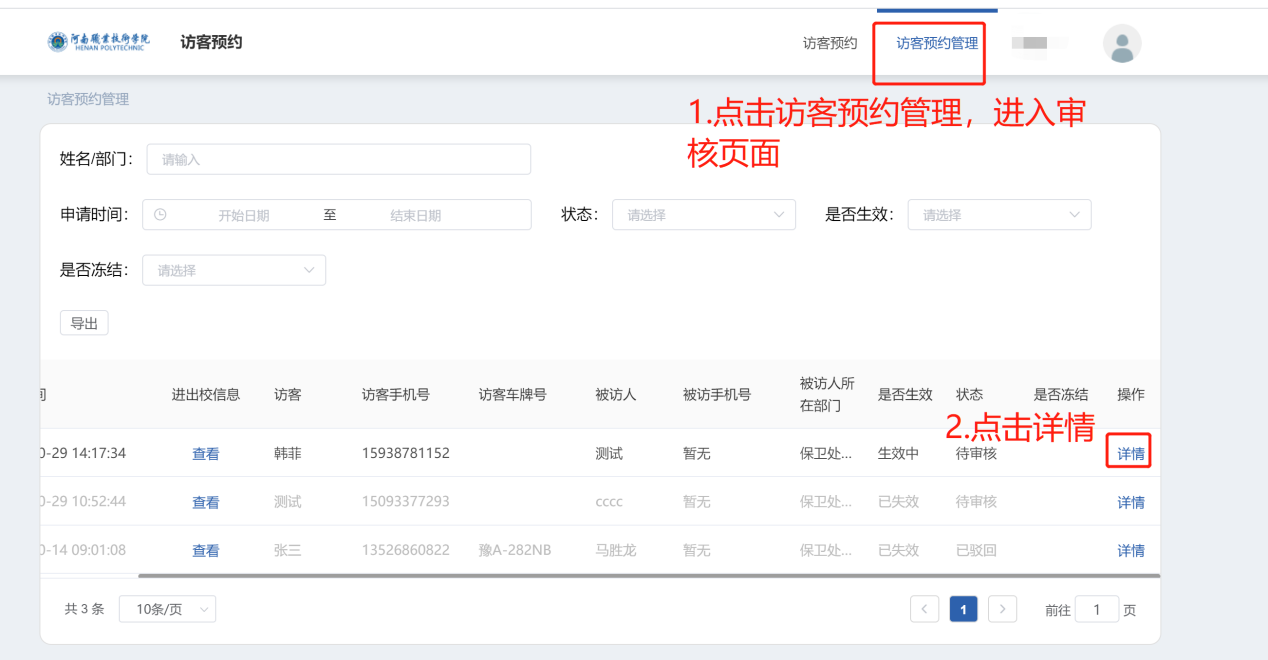The image size is (1268, 660).
Task: Click 查看 for visitor 测试
Action: point(206,502)
